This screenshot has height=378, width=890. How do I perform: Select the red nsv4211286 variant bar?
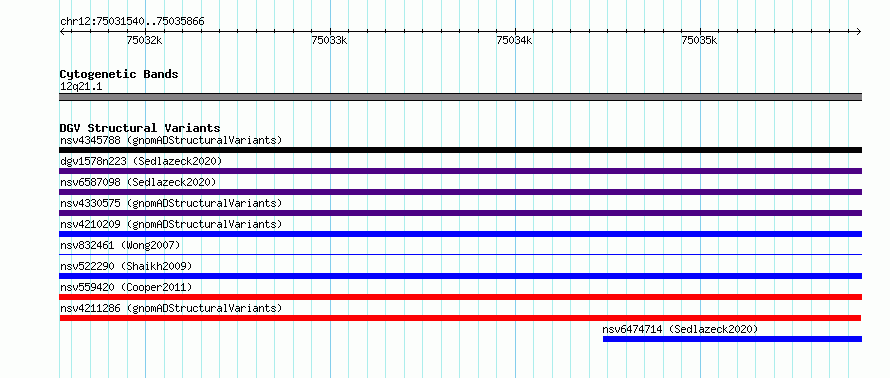coord(461,318)
